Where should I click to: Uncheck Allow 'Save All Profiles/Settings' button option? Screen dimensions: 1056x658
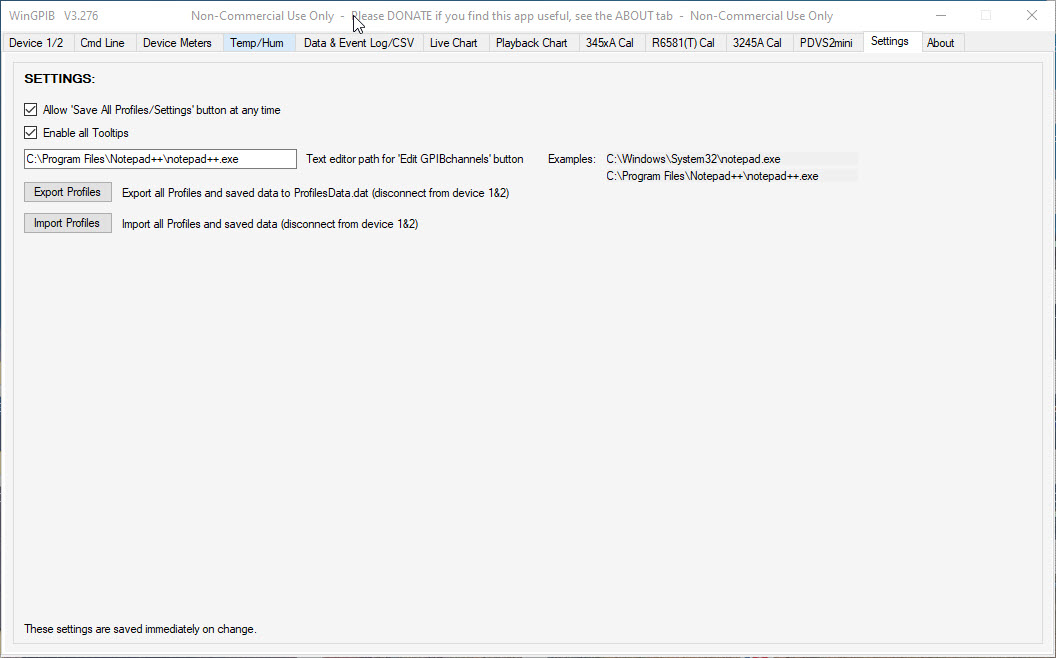pos(30,110)
